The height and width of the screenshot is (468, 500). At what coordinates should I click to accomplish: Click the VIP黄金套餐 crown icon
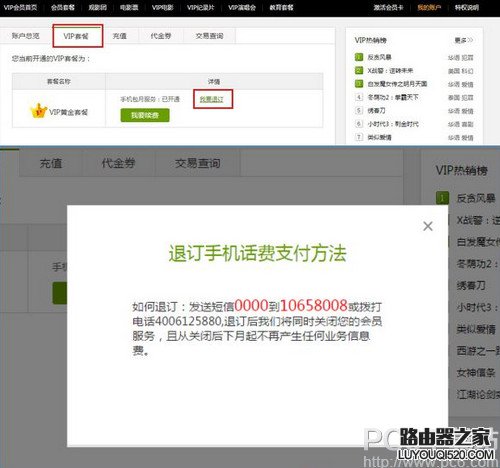39,111
